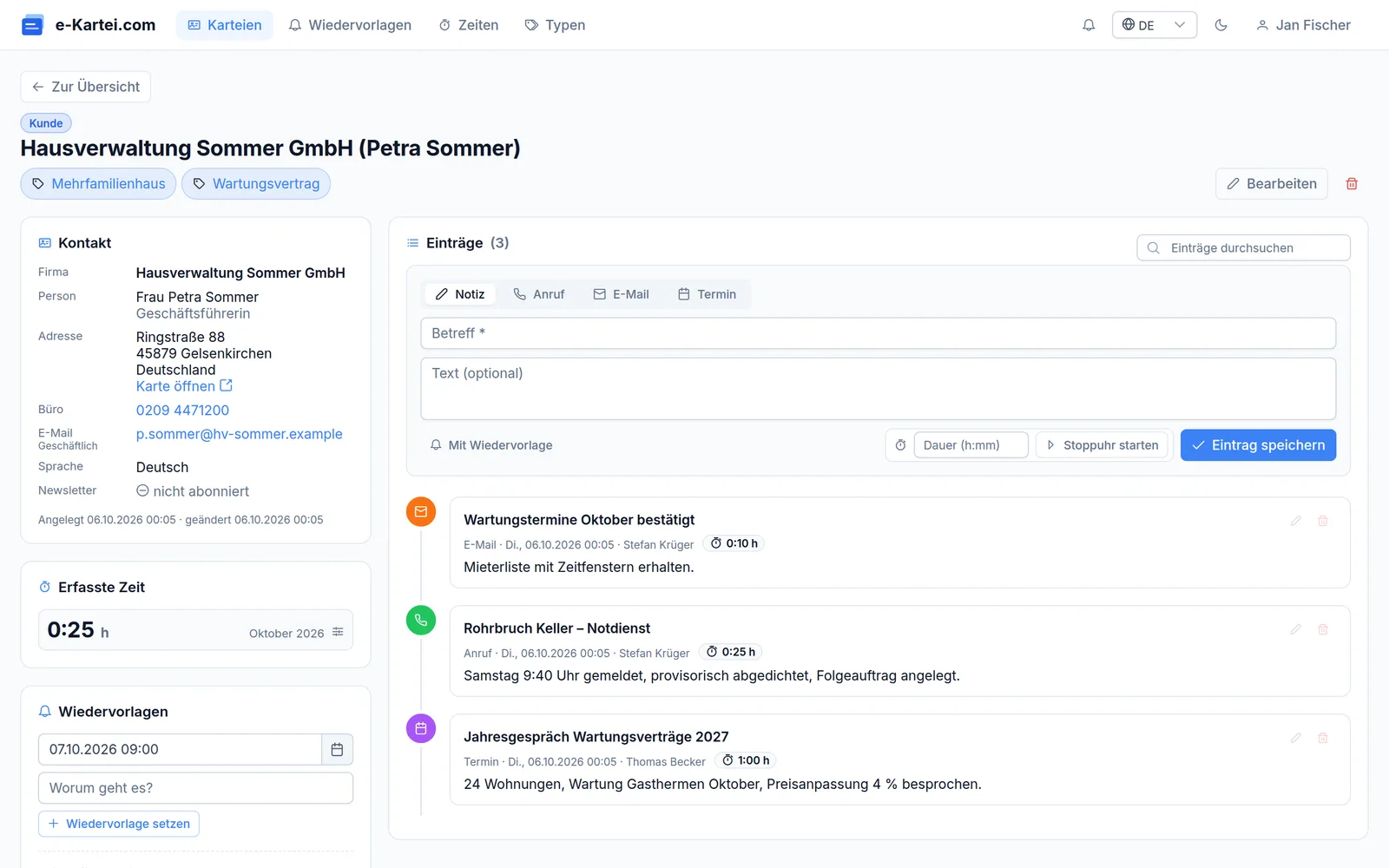Save with Eintrag speichern button
1389x868 pixels.
pyautogui.click(x=1258, y=445)
